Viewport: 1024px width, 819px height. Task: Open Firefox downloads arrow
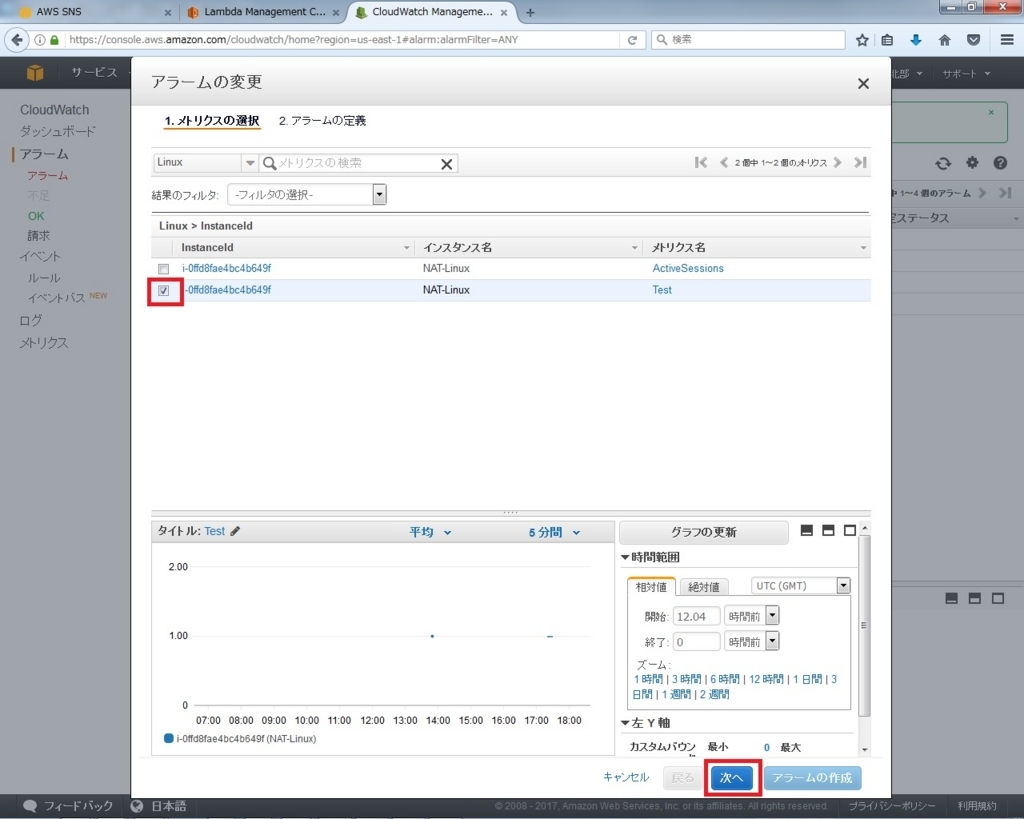pos(916,40)
